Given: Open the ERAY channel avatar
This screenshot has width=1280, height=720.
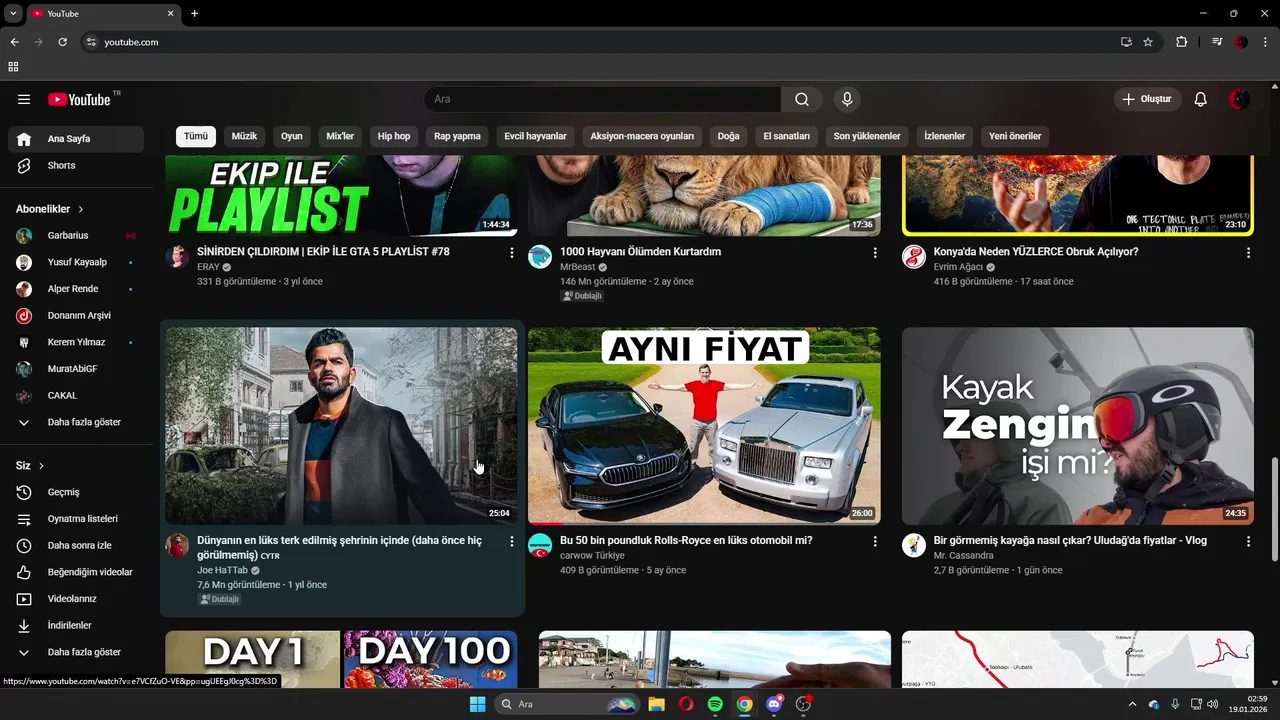Looking at the screenshot, I should (177, 256).
